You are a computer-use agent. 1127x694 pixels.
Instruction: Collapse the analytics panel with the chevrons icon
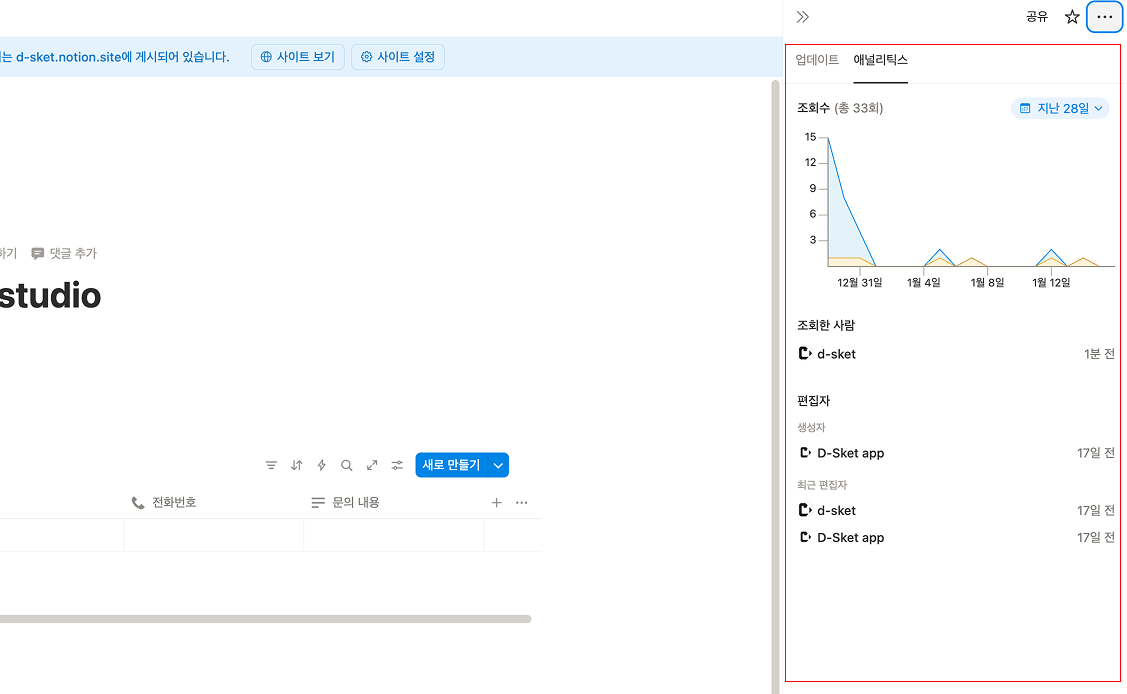tap(803, 16)
